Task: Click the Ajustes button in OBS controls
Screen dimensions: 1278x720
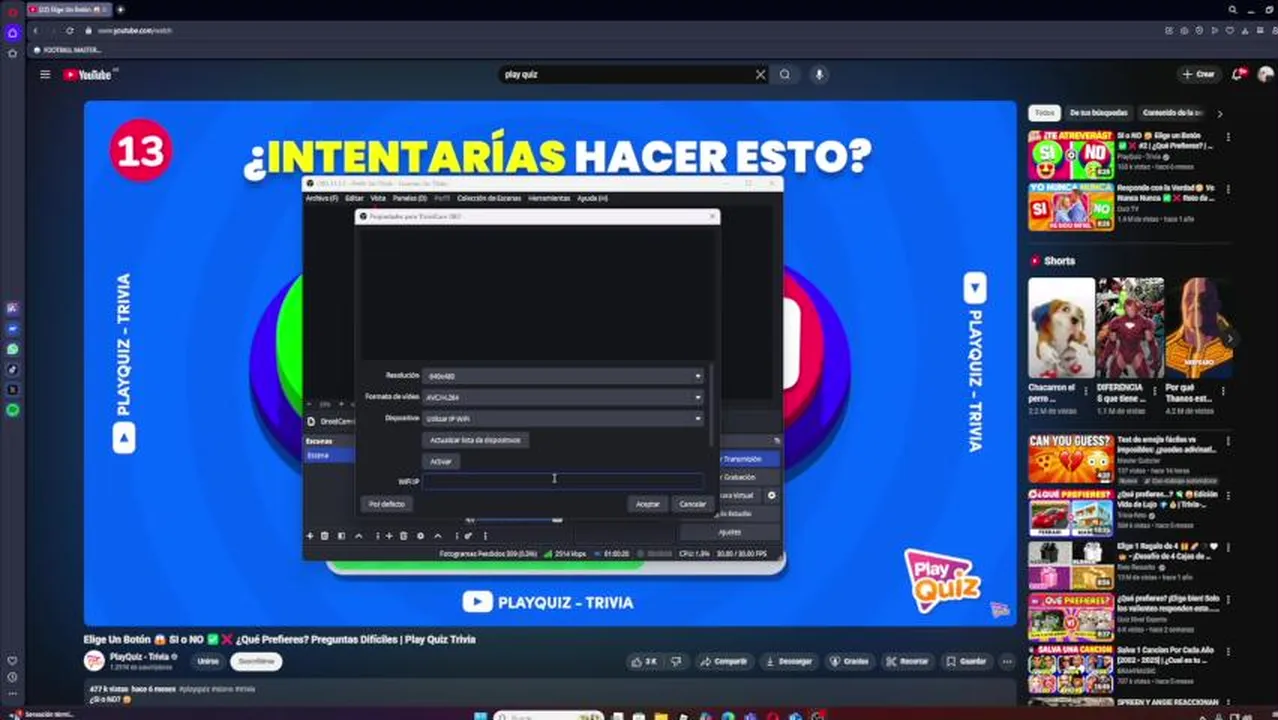Action: click(x=730, y=532)
